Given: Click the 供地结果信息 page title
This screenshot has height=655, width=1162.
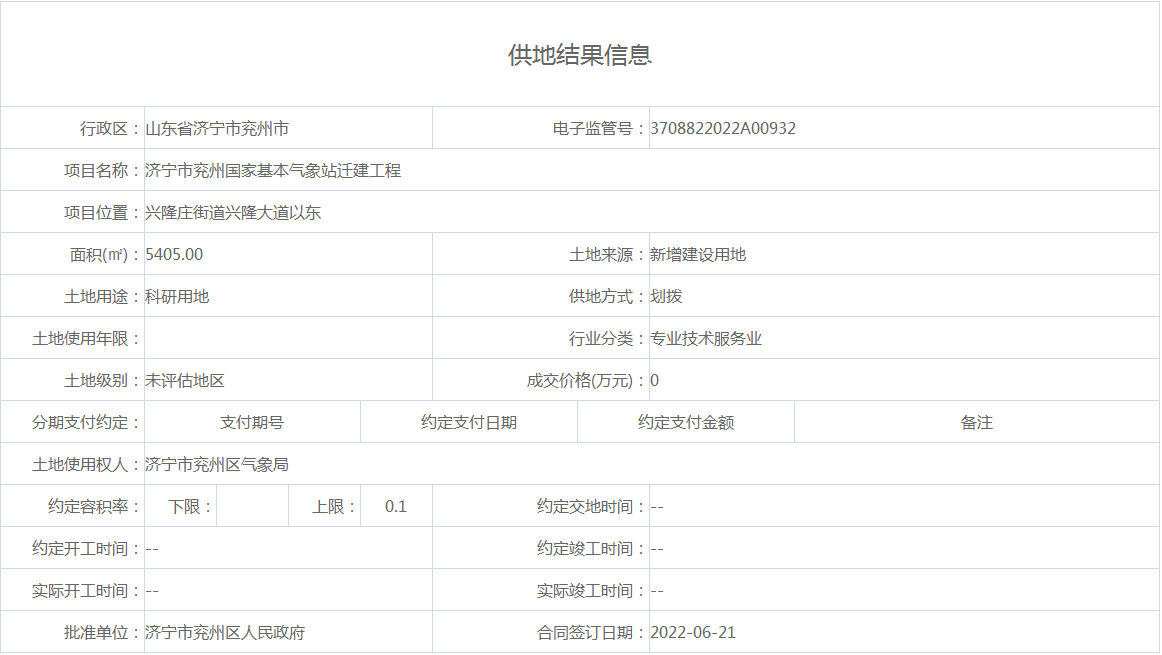Looking at the screenshot, I should pyautogui.click(x=580, y=55).
